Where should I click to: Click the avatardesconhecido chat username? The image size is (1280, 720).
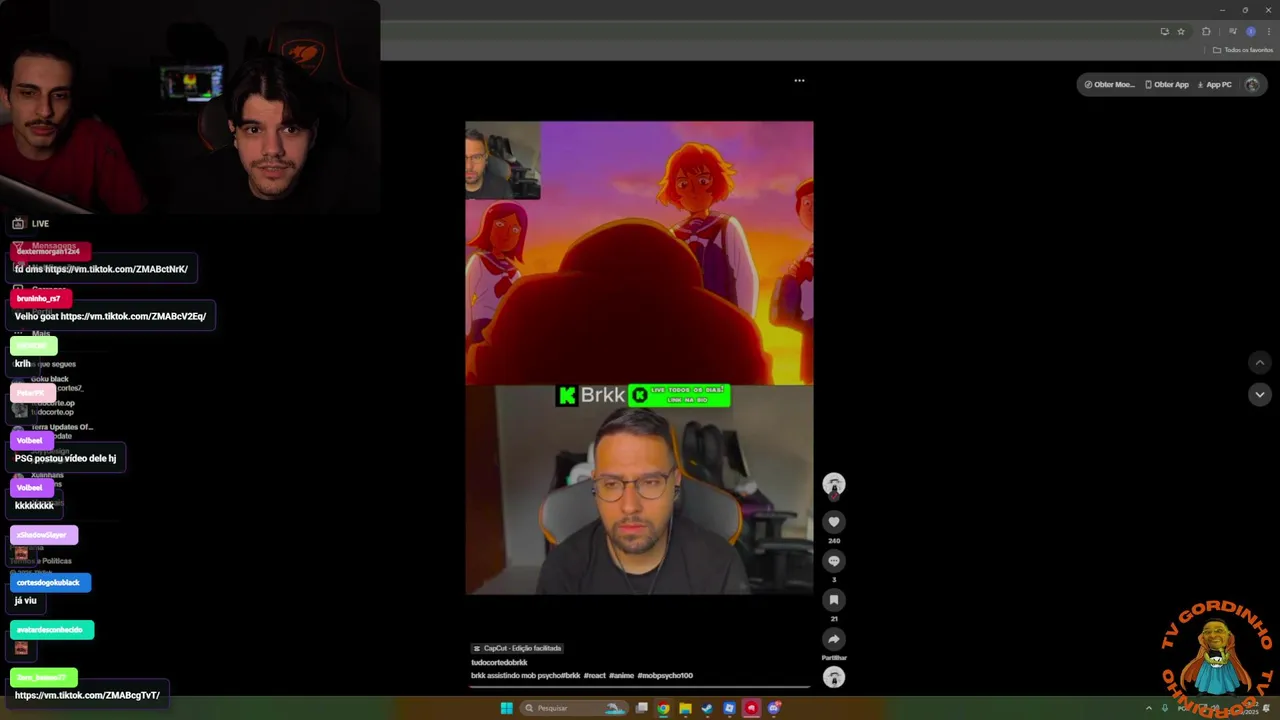click(x=51, y=630)
